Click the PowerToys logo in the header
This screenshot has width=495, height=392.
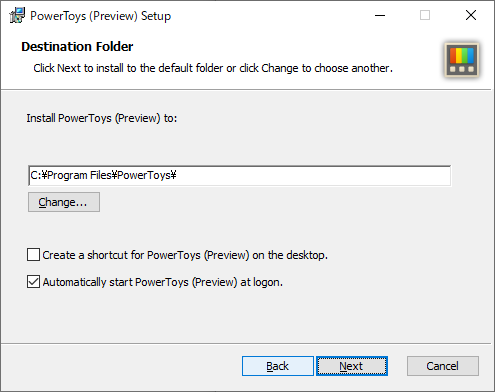click(x=462, y=60)
